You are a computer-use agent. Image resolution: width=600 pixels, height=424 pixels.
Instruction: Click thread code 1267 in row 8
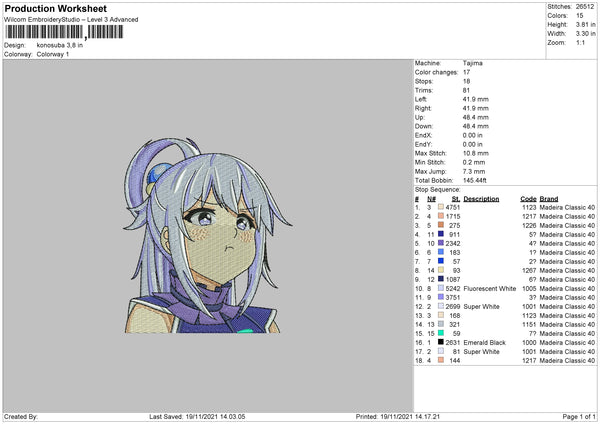(529, 271)
